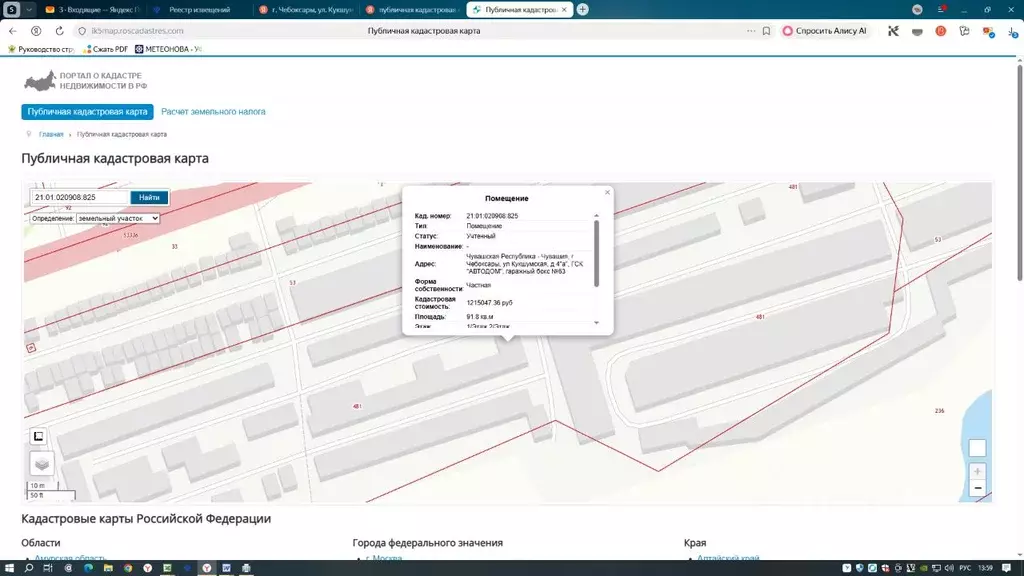This screenshot has width=1024, height=576.
Task: Click the browser back arrow
Action: click(x=13, y=31)
